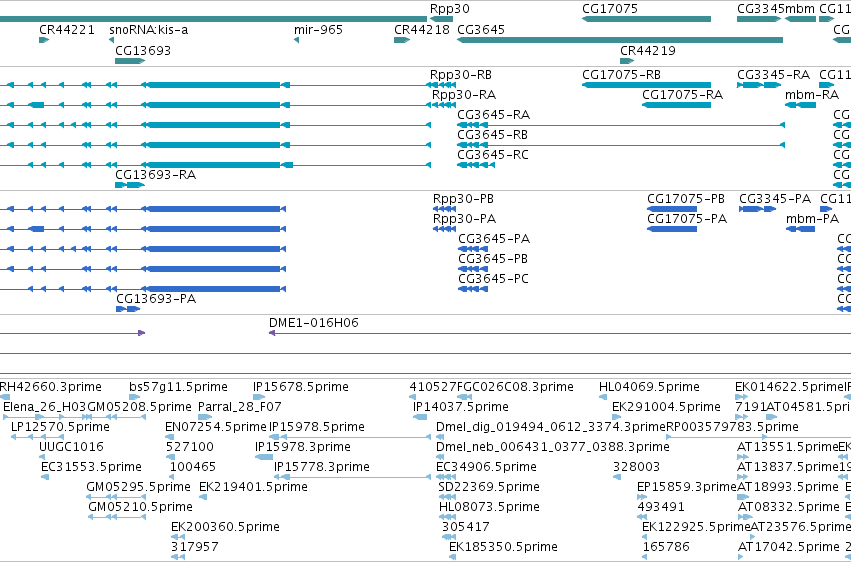Select the CG3645-RA transcript label
Screen dimensions: 851x562
493,115
